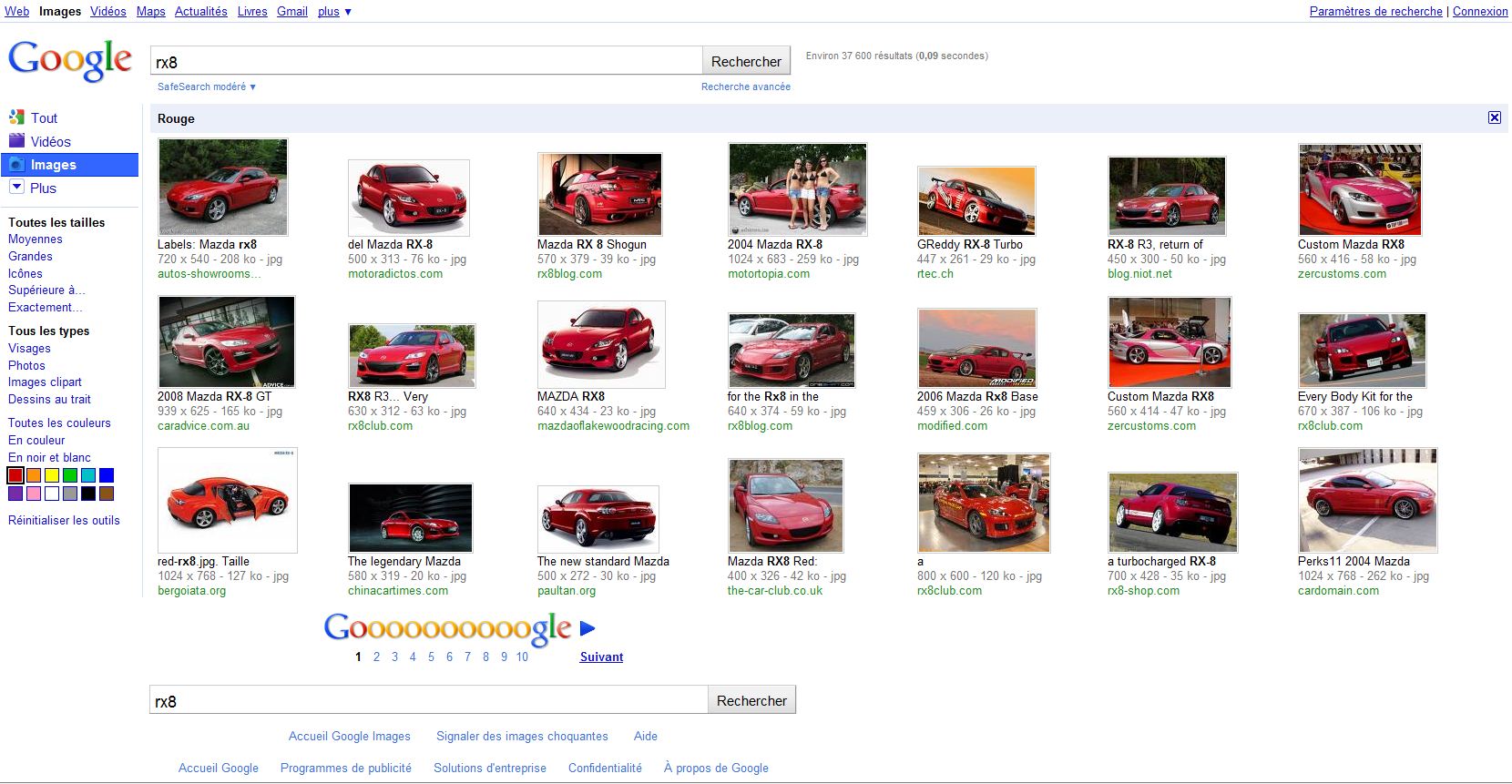Expand the Plus dropdown in sidebar

[16, 188]
